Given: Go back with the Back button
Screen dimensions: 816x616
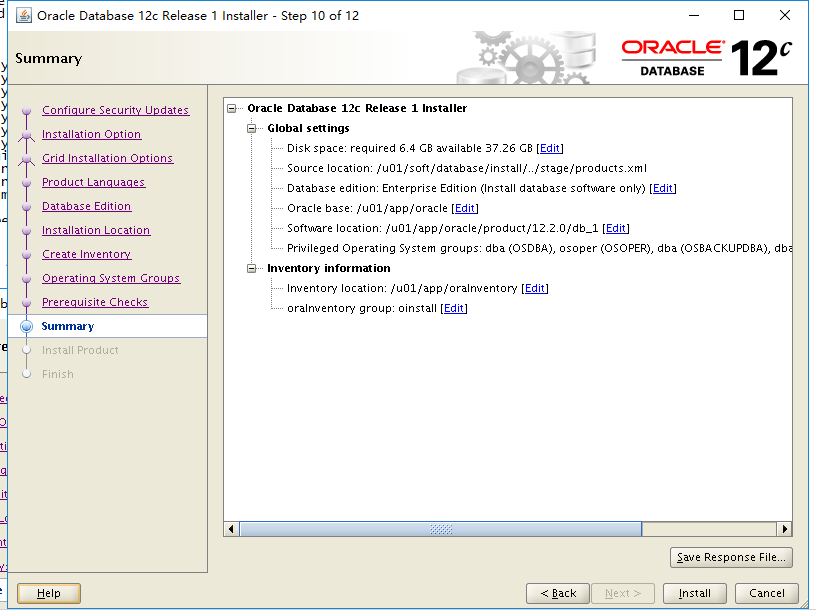Looking at the screenshot, I should (x=558, y=593).
